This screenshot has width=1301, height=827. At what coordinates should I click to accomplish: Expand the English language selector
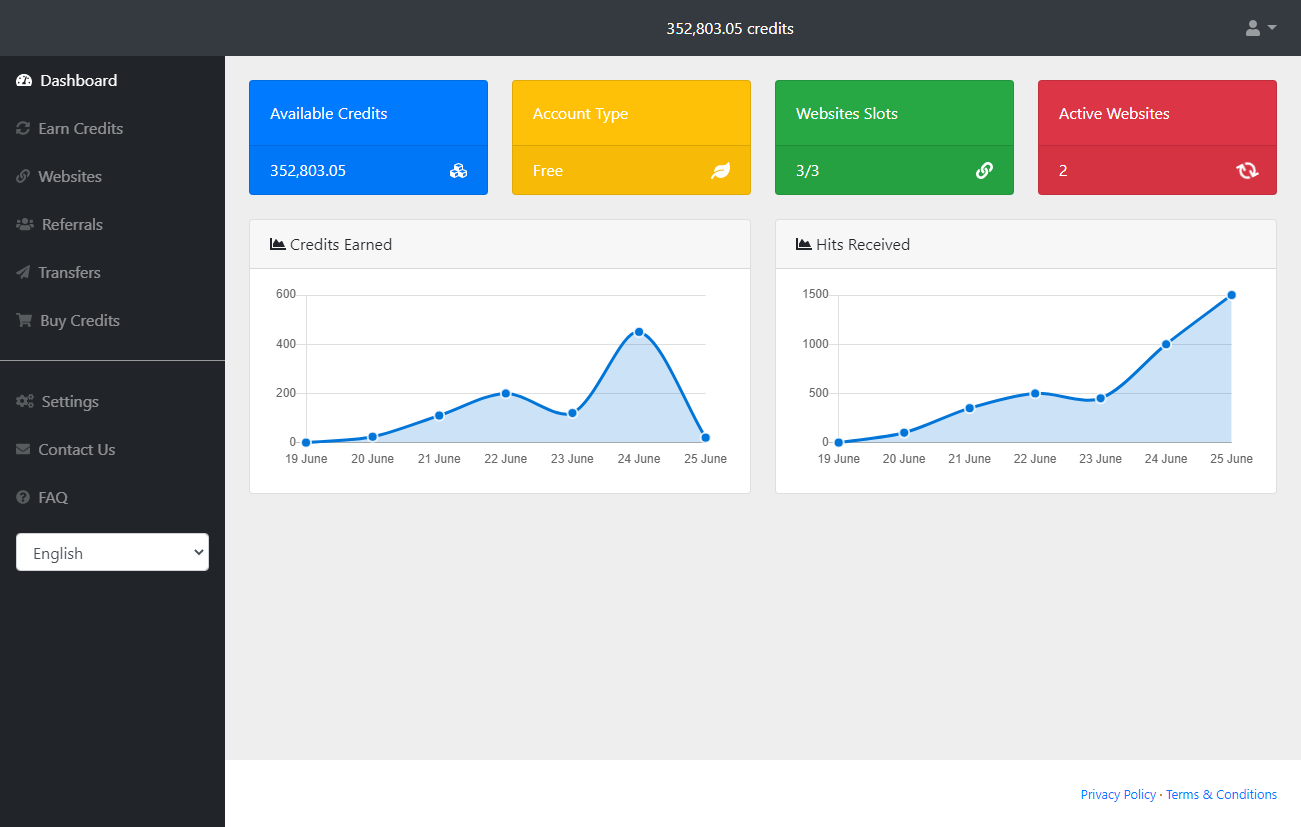[112, 553]
